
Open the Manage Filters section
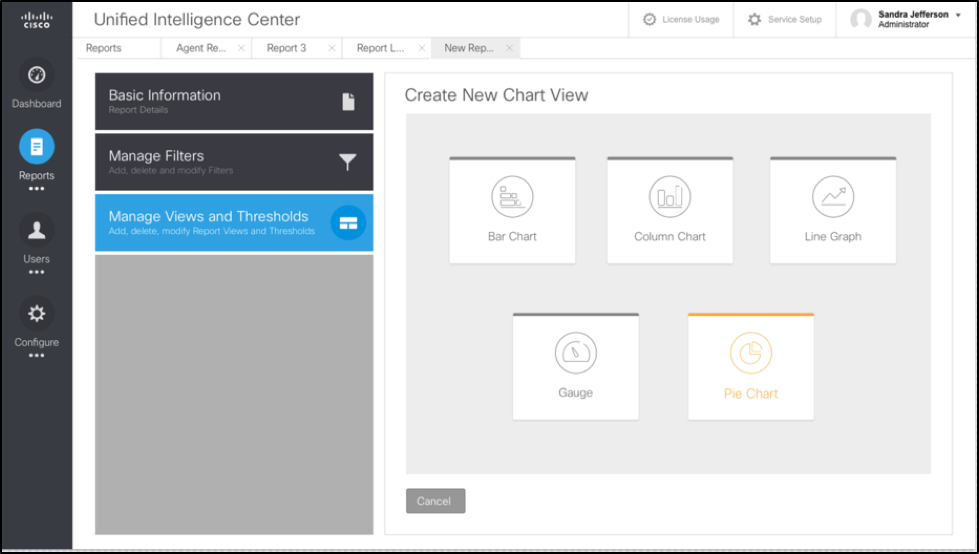(234, 162)
